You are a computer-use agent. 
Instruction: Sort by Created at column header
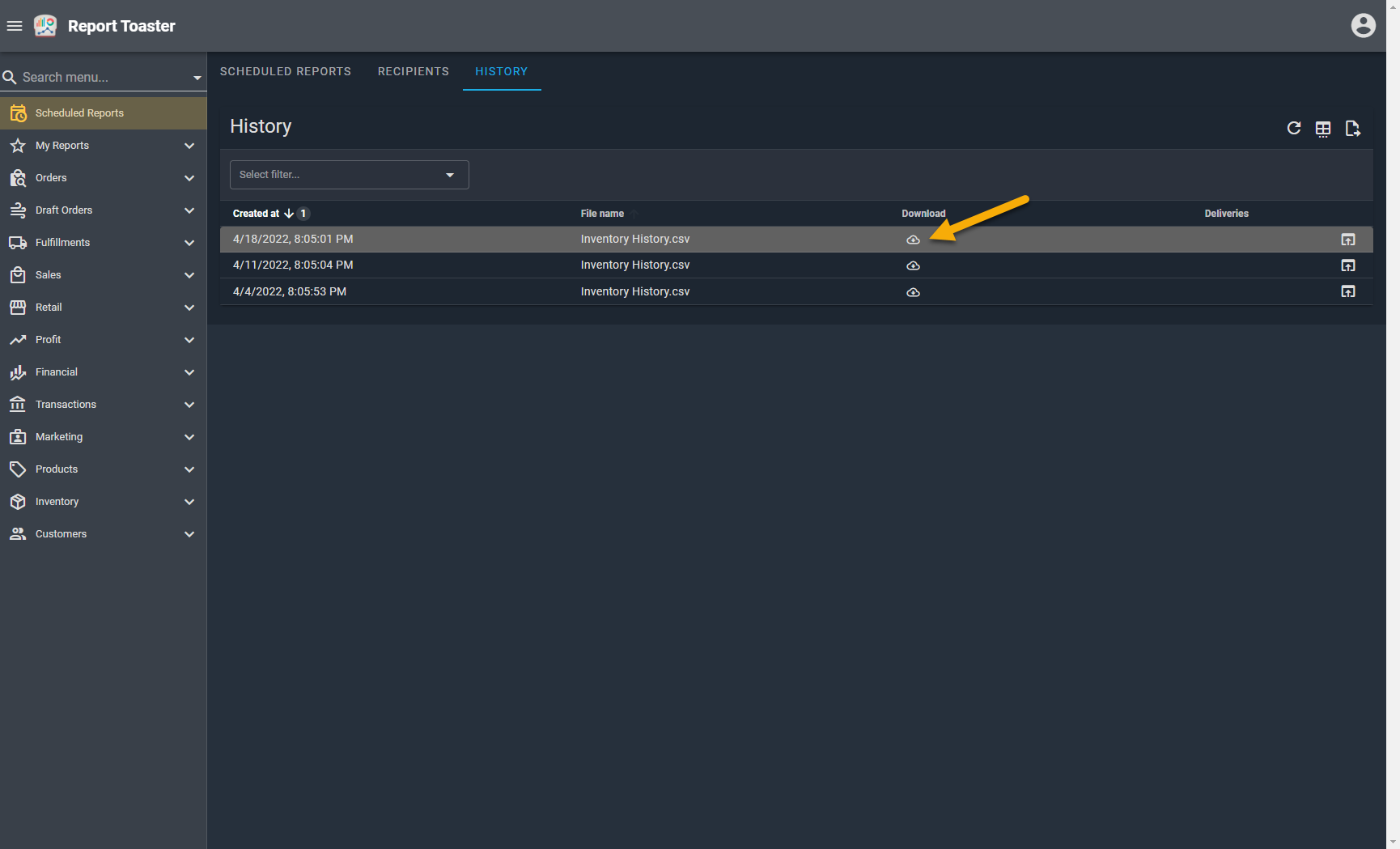tap(256, 214)
